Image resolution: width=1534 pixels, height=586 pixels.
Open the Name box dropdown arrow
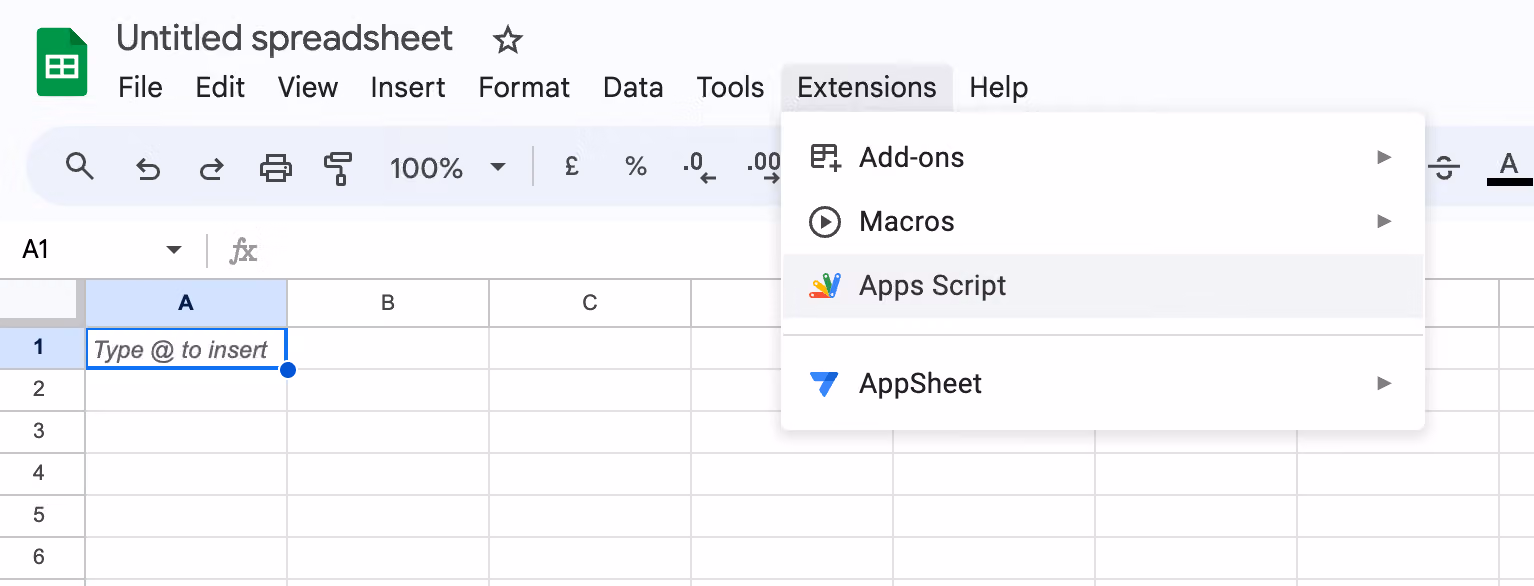pyautogui.click(x=174, y=250)
